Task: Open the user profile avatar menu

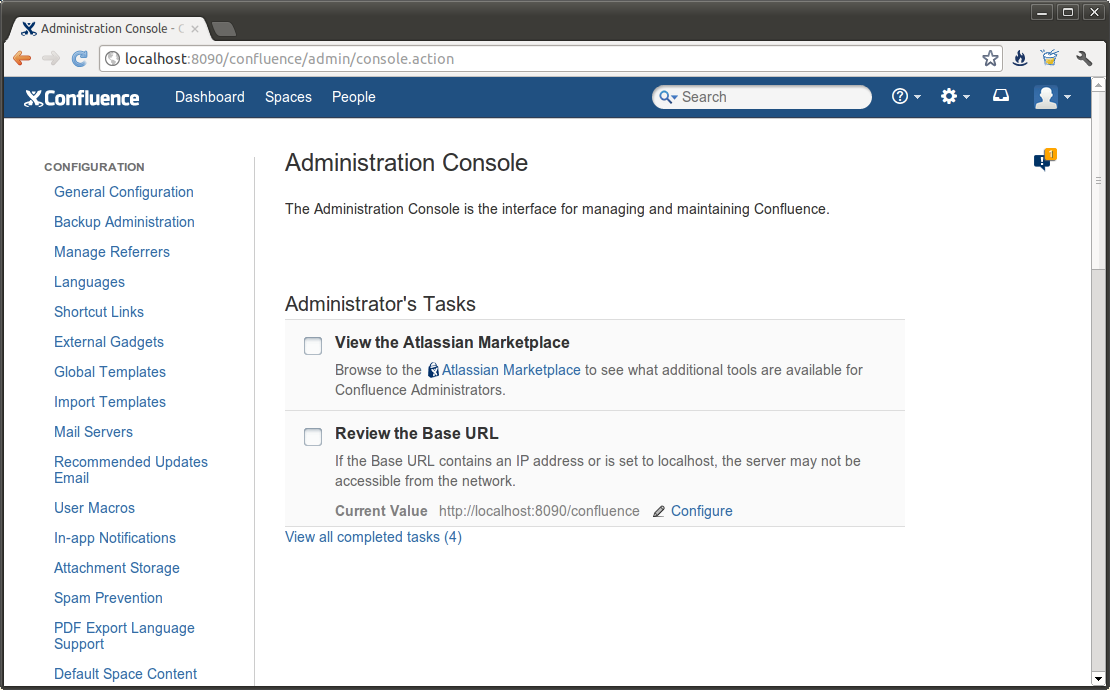Action: click(1052, 97)
